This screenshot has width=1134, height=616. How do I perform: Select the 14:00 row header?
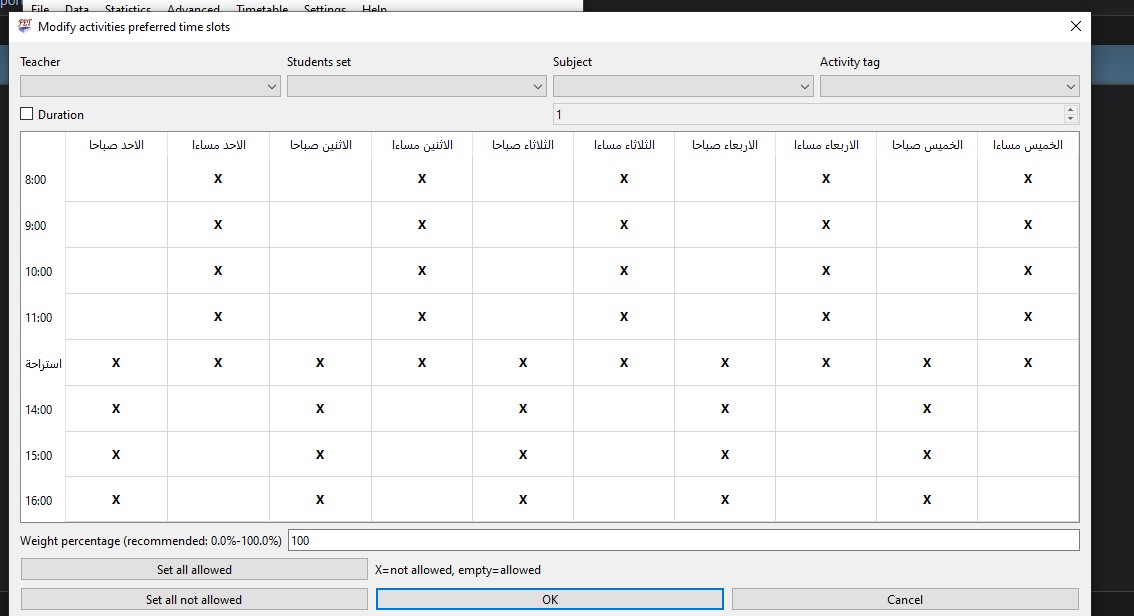point(43,409)
